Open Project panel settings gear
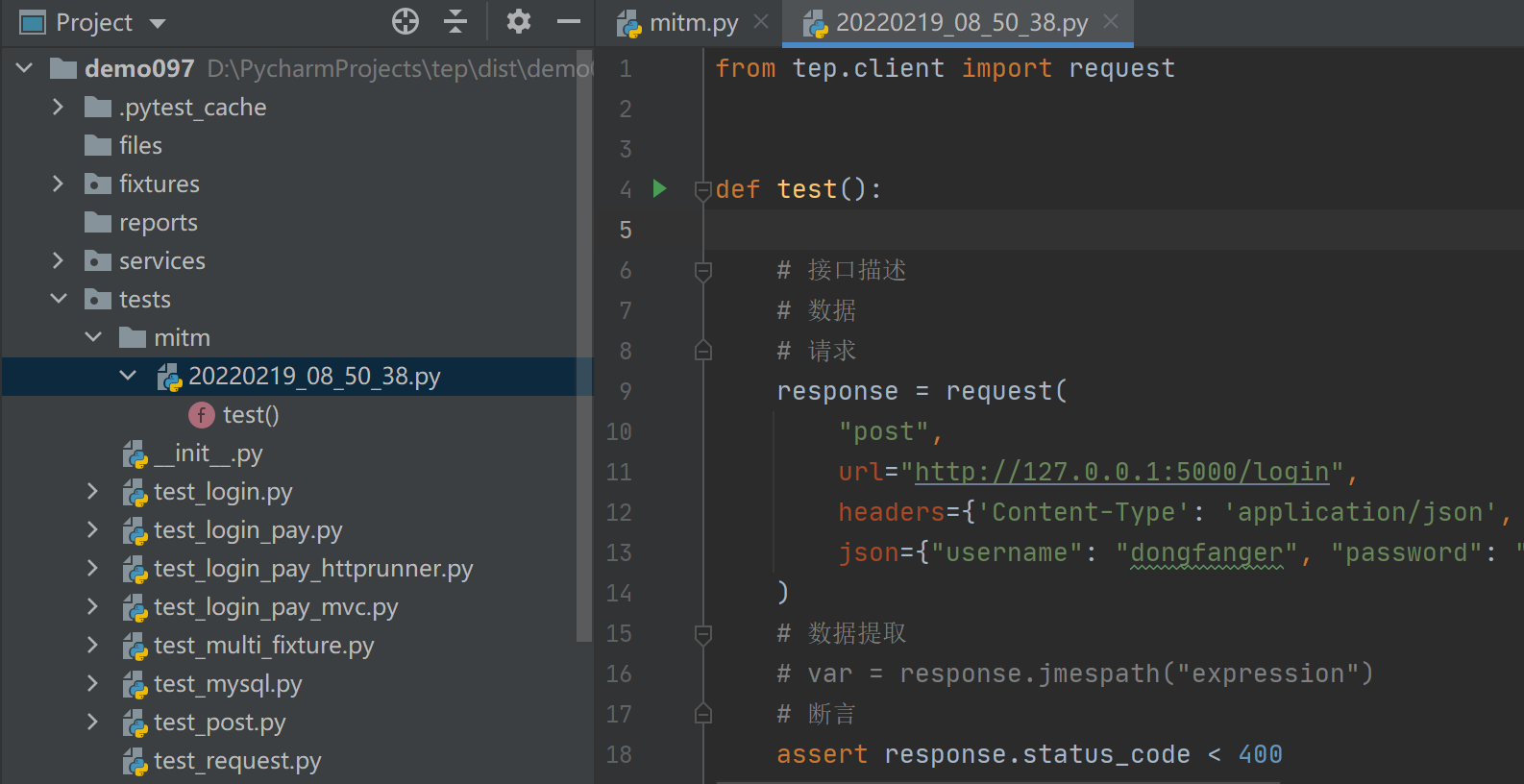Viewport: 1524px width, 784px height. (x=519, y=21)
